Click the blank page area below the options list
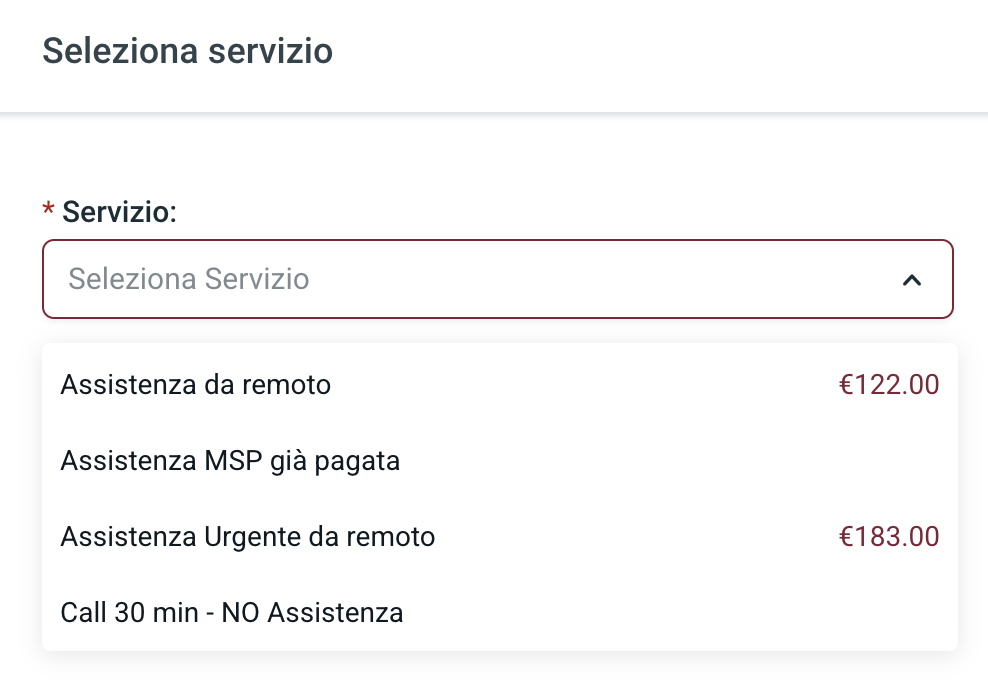The image size is (988, 698). click(x=497, y=675)
